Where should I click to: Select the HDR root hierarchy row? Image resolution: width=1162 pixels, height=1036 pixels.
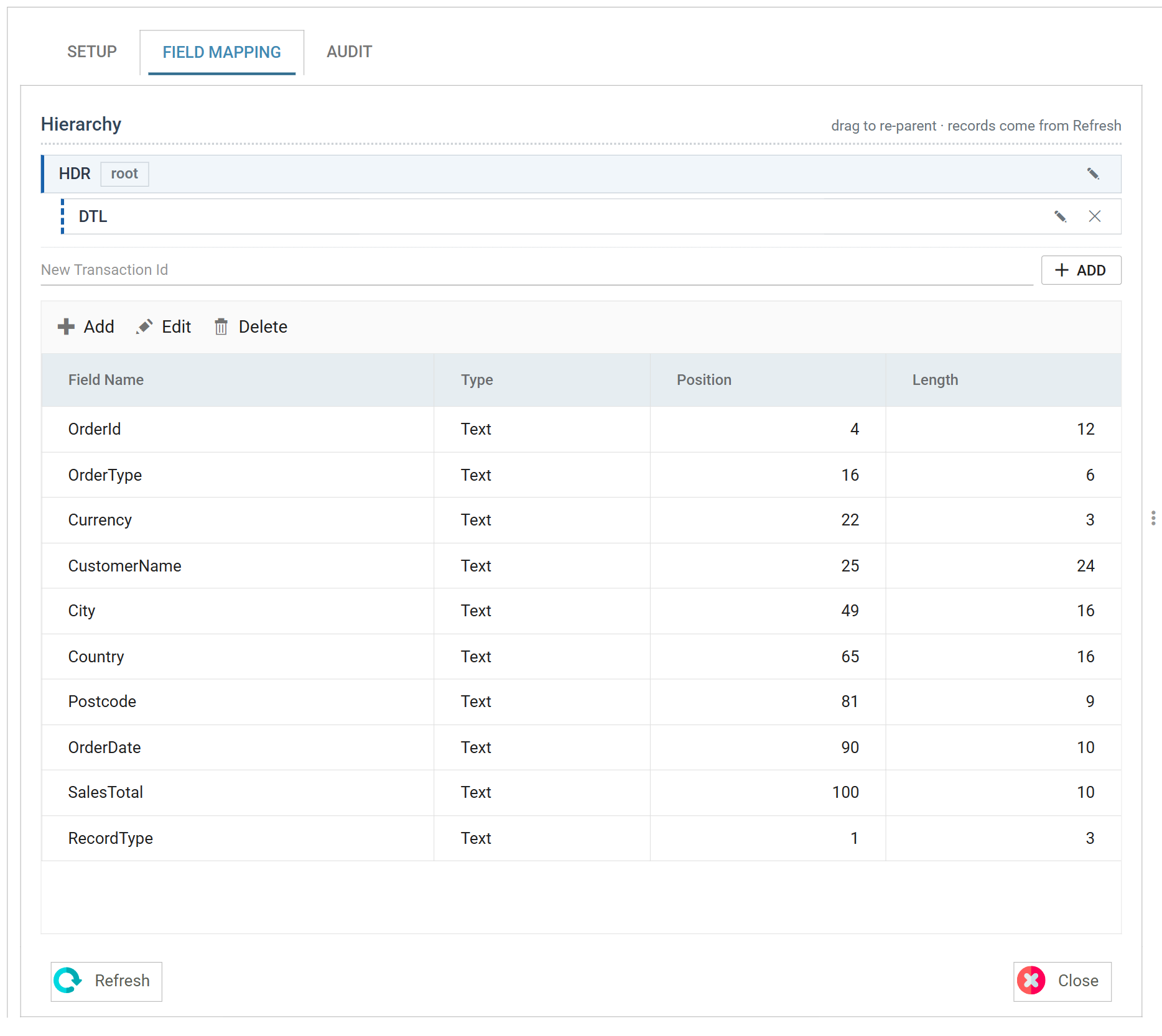[581, 173]
